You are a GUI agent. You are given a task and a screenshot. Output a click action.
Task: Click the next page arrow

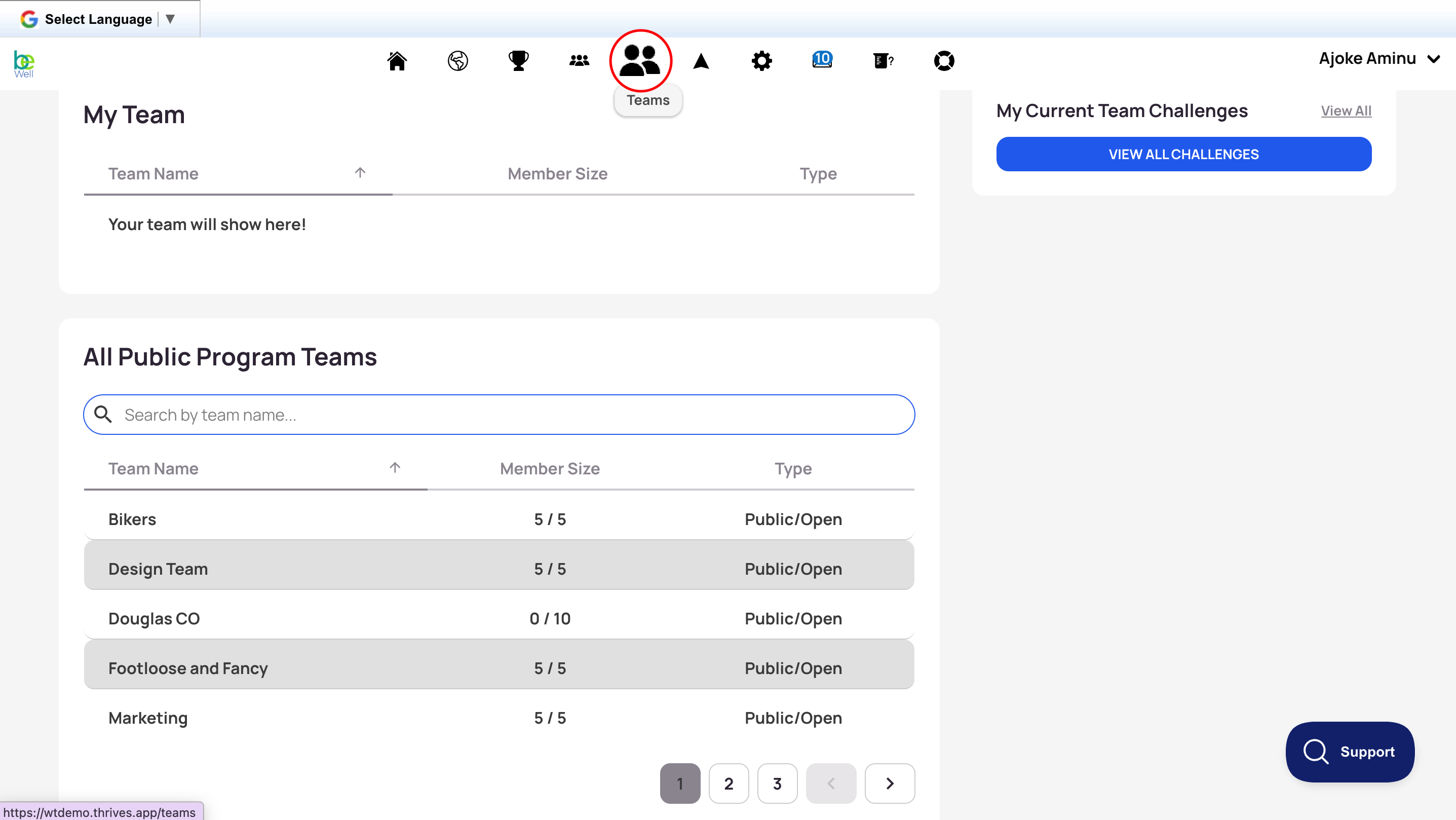tap(890, 783)
